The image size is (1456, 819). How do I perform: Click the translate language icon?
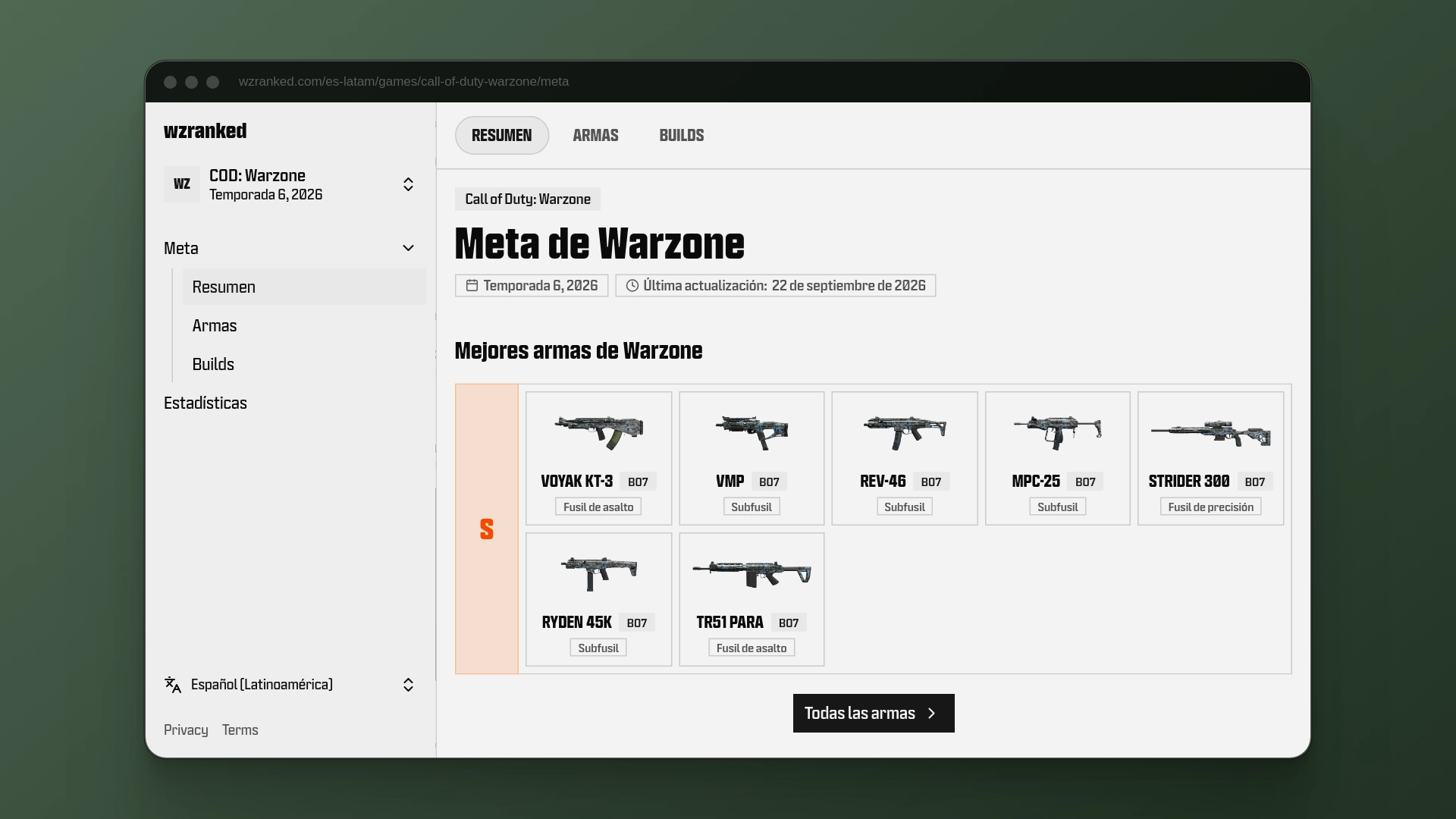[x=173, y=685]
